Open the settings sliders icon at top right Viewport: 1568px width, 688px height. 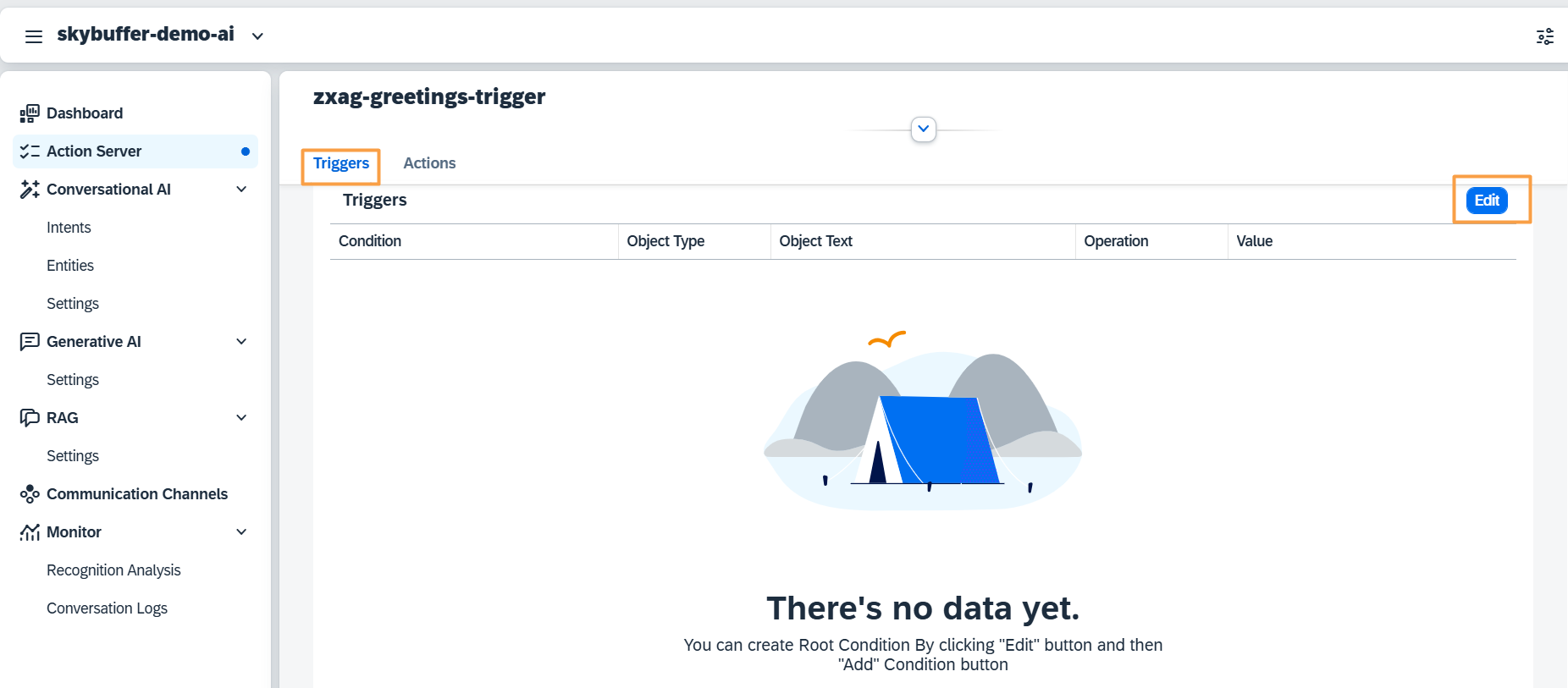point(1545,36)
